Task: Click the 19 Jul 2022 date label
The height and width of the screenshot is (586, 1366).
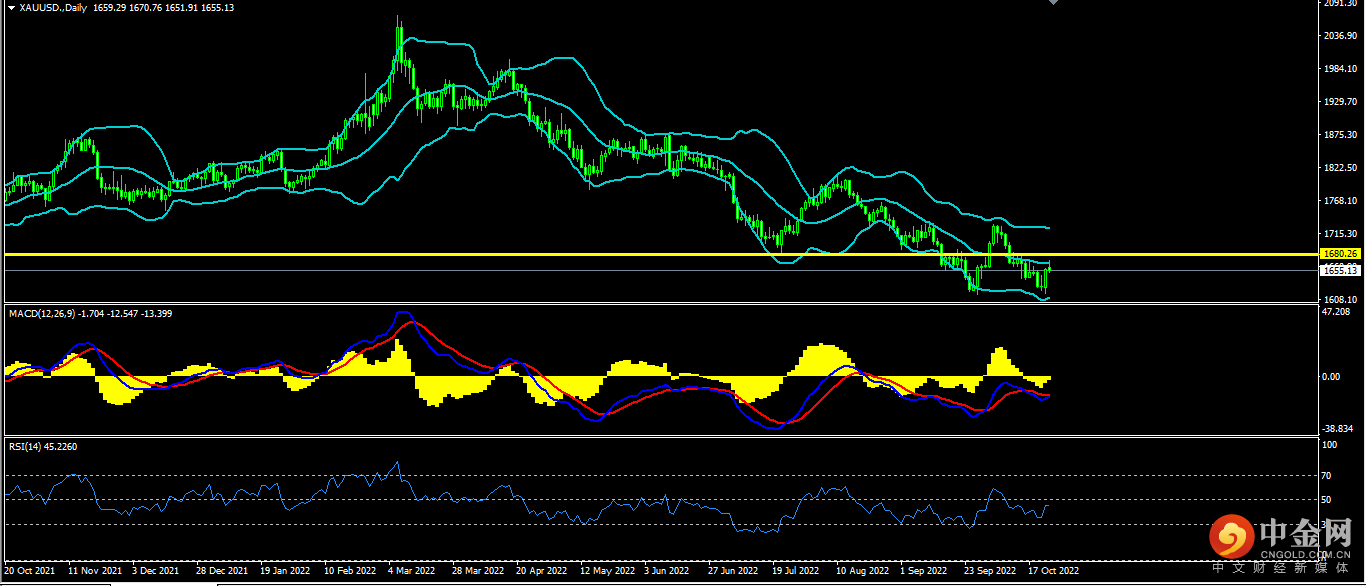Action: click(795, 571)
